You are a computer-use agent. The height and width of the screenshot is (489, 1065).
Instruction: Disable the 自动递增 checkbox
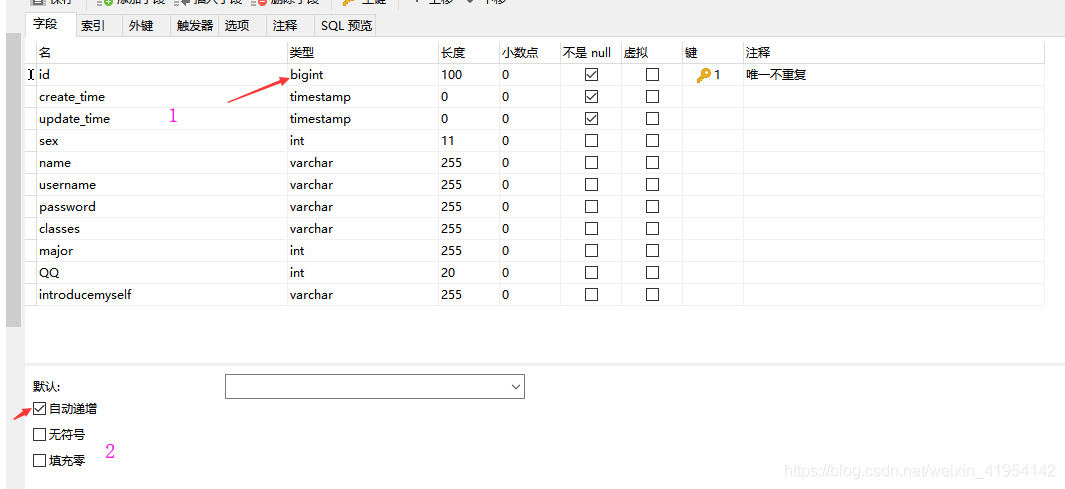[40, 409]
